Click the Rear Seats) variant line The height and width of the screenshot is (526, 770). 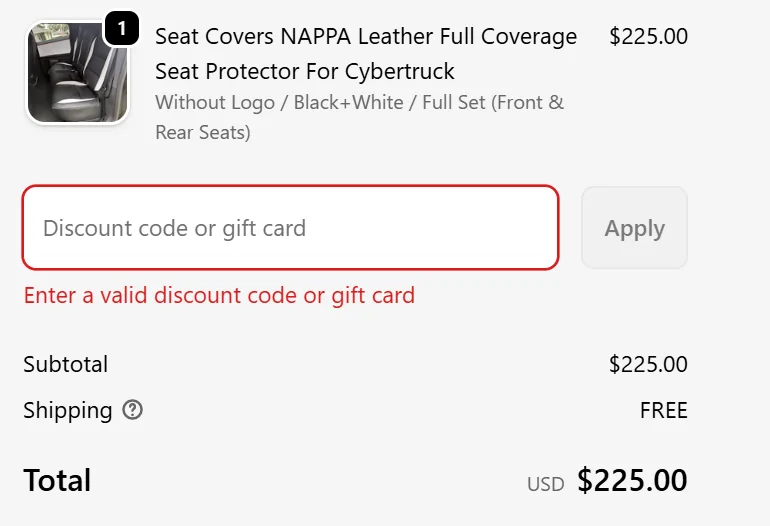(203, 132)
